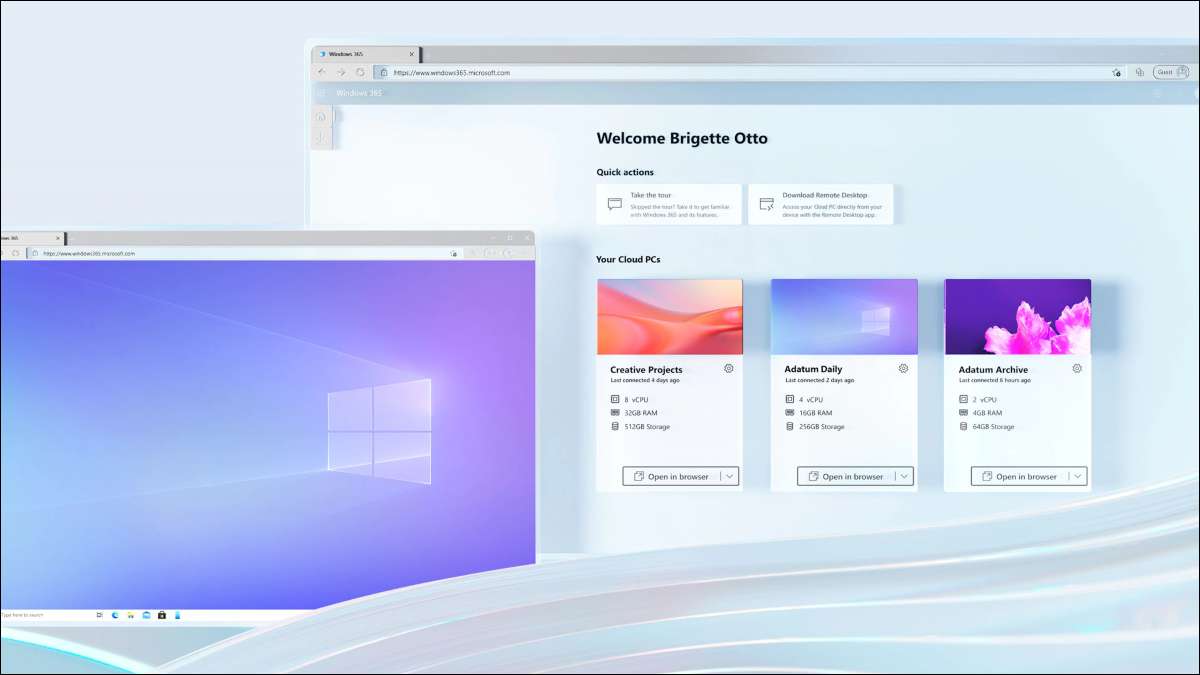Click the address bar in rear browser
Viewport: 1200px width, 675px height.
[x=748, y=72]
